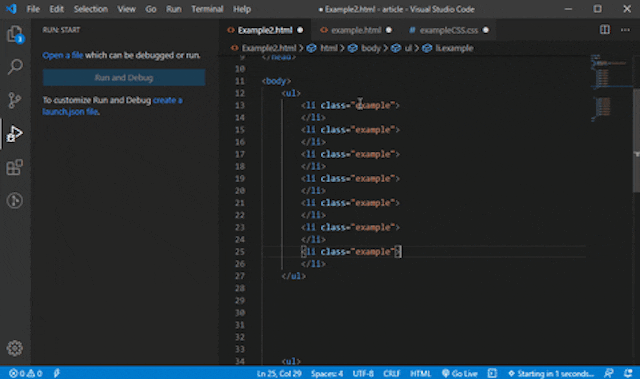Change language mode via HTML
Viewport: 640px width, 379px height.
coord(420,373)
